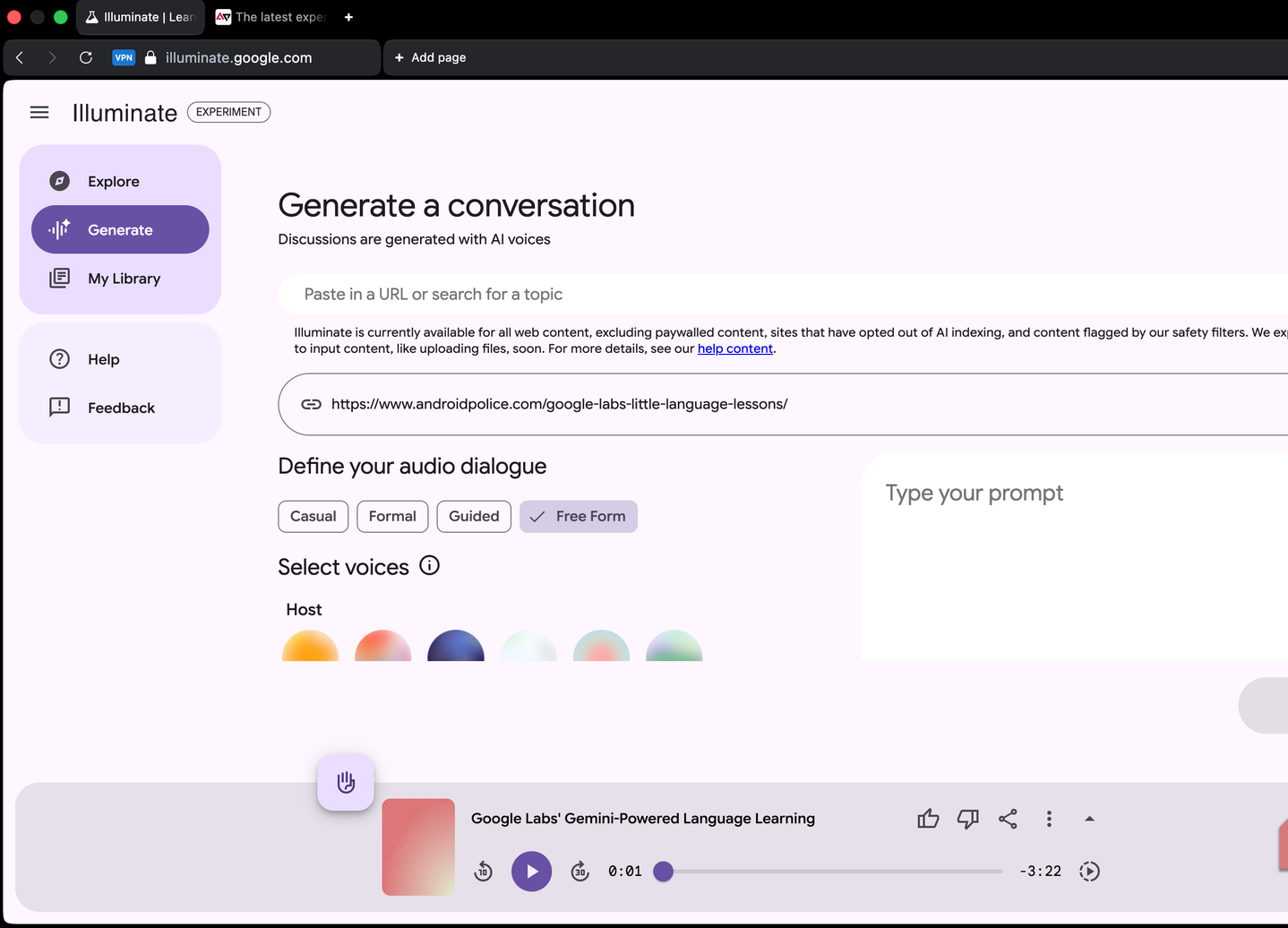Viewport: 1288px width, 928px height.
Task: Click the raised hand floating button
Action: point(346,783)
